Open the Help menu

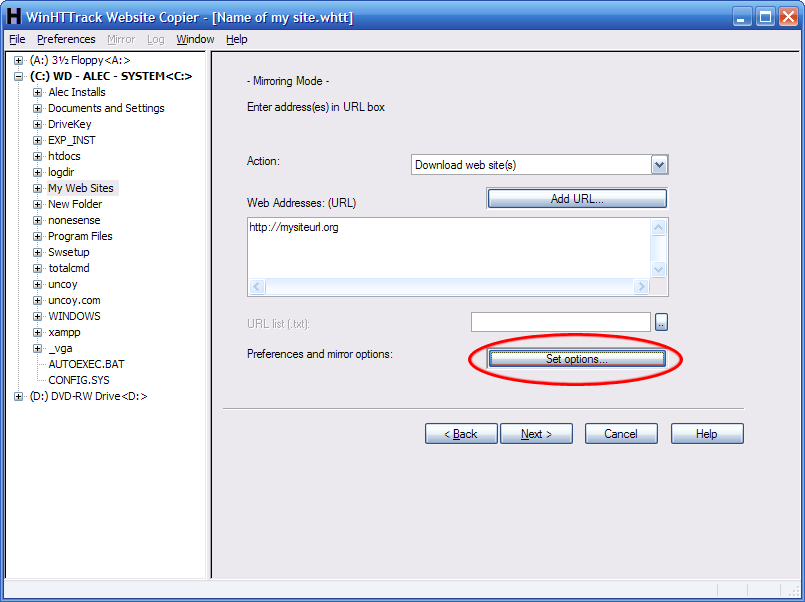[237, 39]
